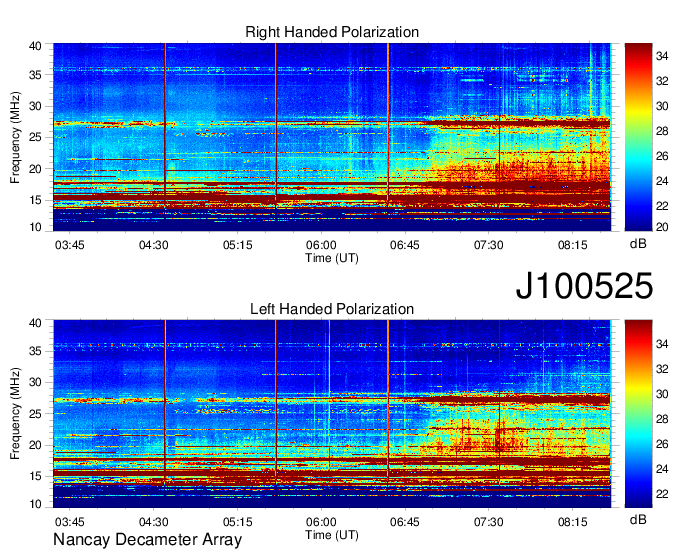Click the 20 MHz frequency tick of Left Handed plot
This screenshot has width=680, height=552.
click(36, 445)
